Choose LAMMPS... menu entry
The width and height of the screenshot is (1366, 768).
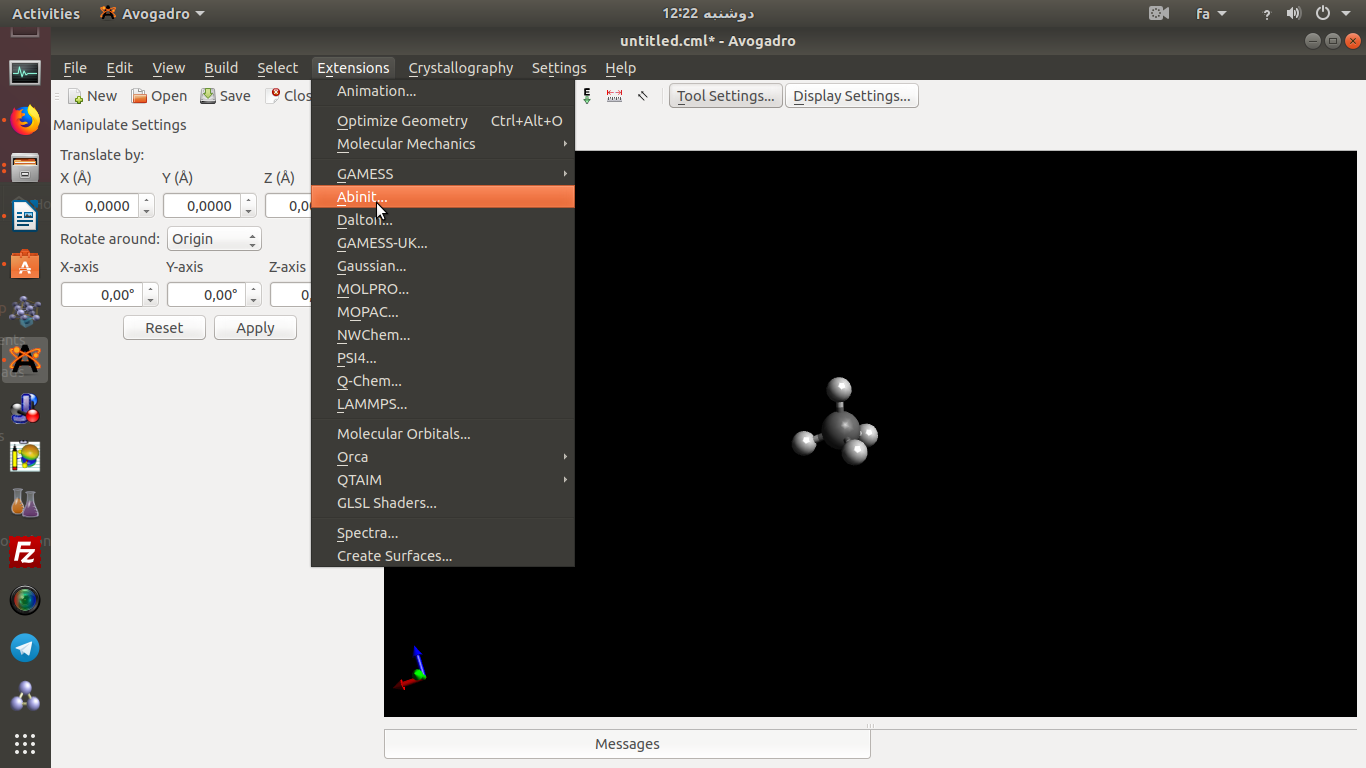pos(443,404)
